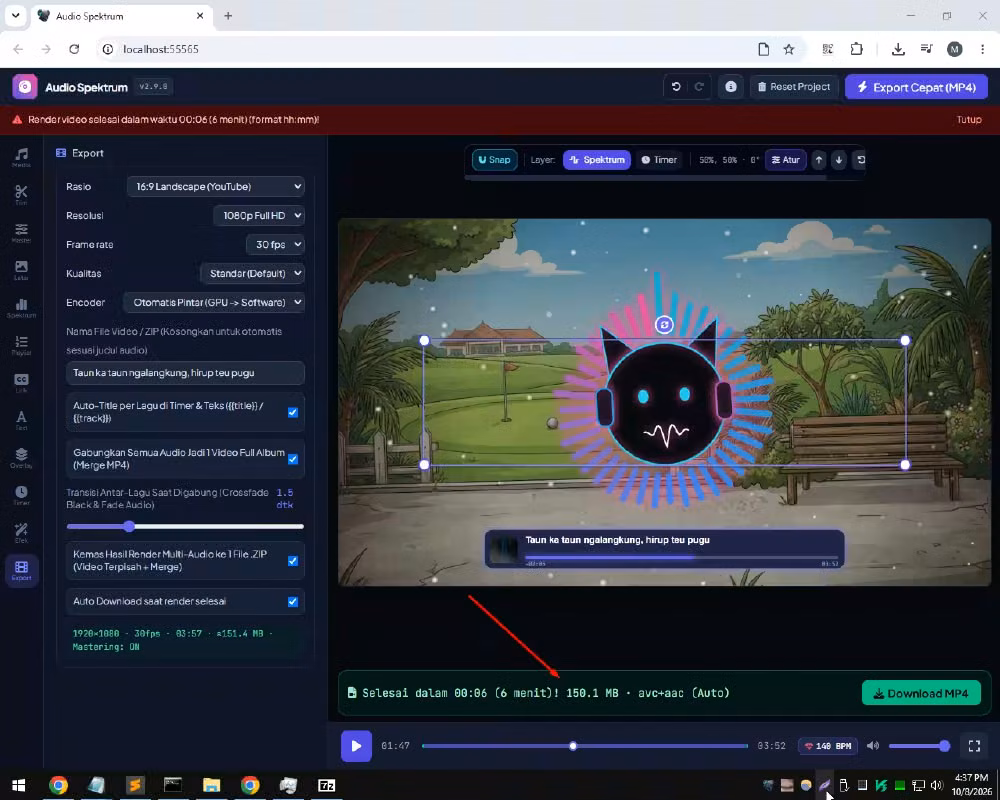Click the Audio Spektrum logo
The image size is (1000, 800).
[25, 87]
